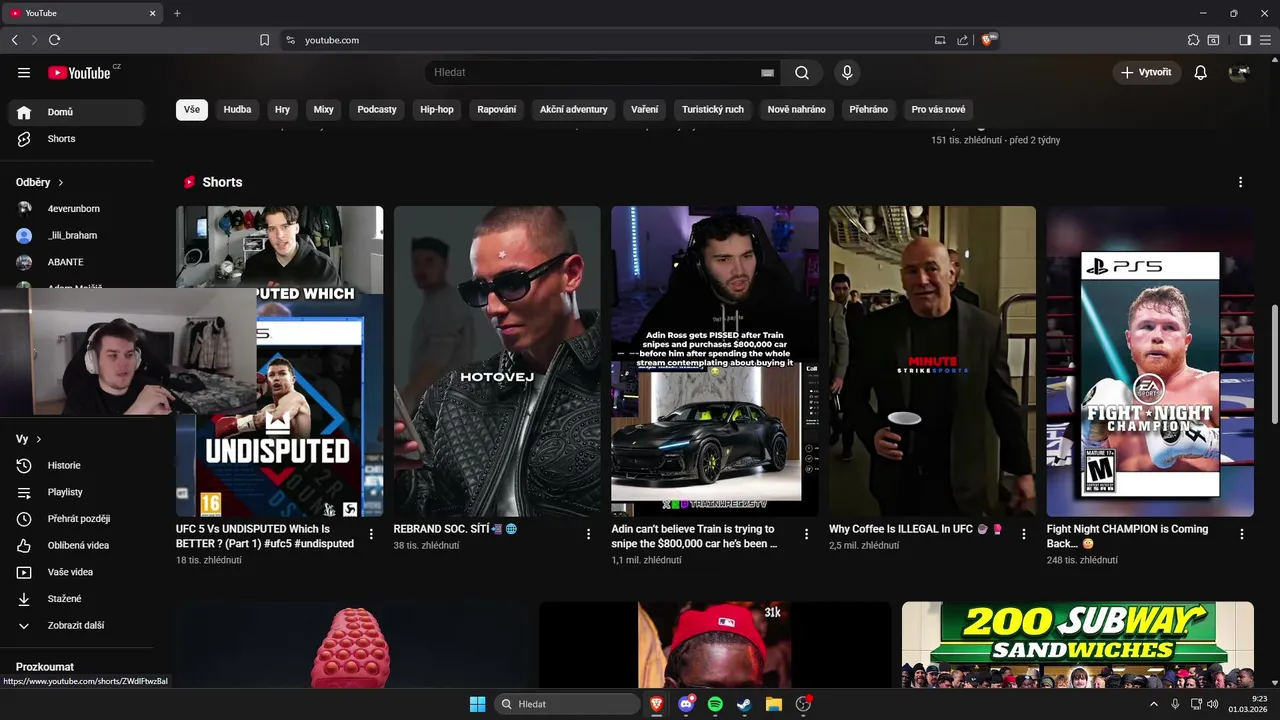Select the Nově nahráno filter chip

(796, 109)
